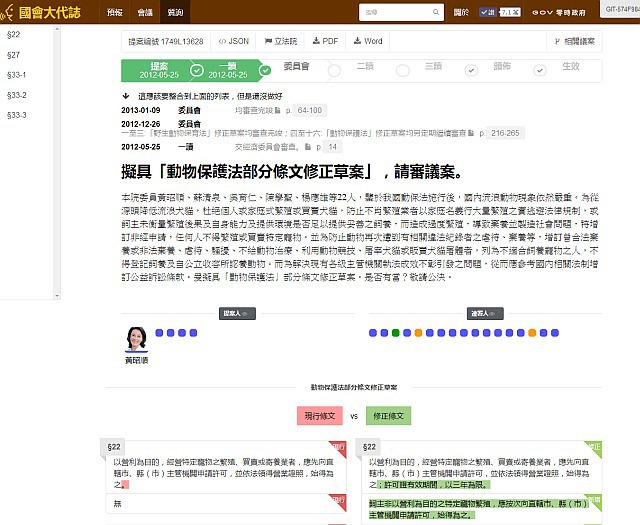The height and width of the screenshot is (525, 640).
Task: Click the Facebook Like button
Action: click(x=488, y=12)
